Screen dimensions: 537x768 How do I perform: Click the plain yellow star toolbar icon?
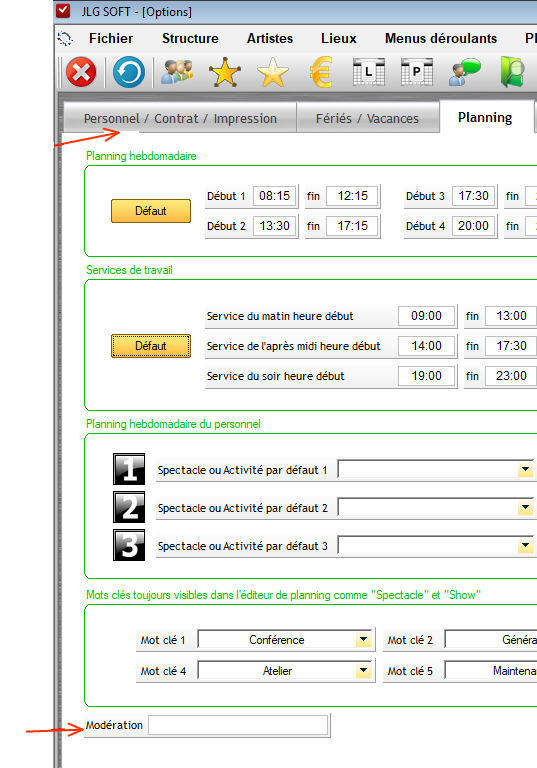click(x=272, y=72)
